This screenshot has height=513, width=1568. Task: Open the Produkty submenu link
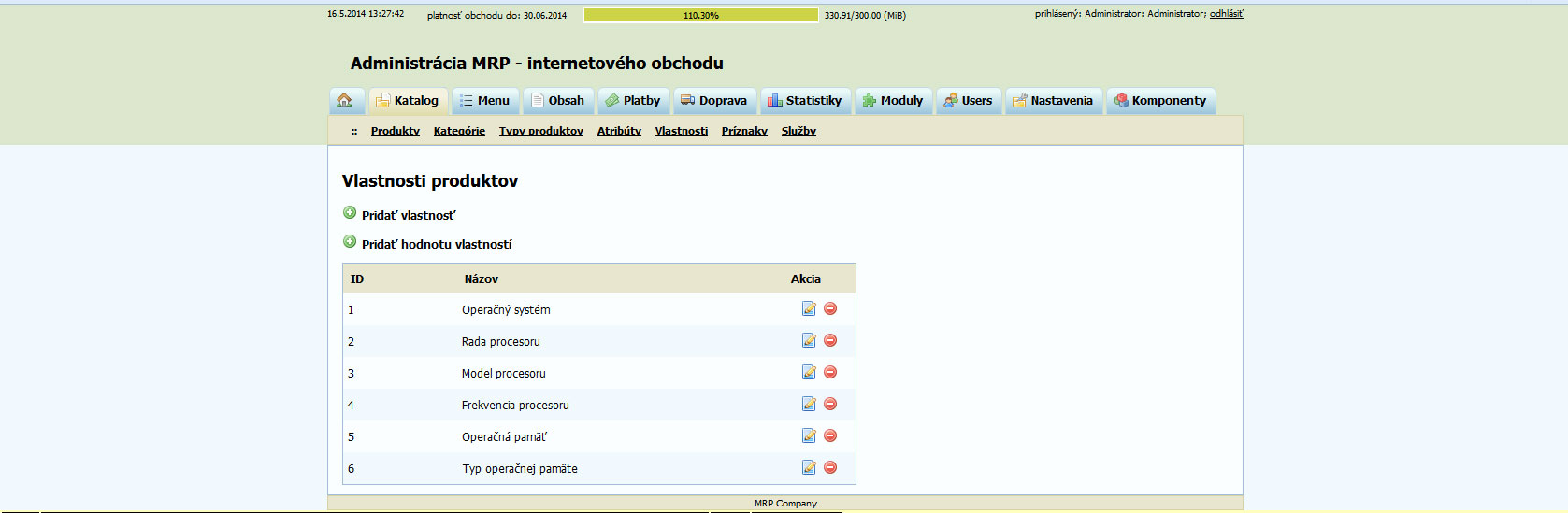pyautogui.click(x=395, y=131)
